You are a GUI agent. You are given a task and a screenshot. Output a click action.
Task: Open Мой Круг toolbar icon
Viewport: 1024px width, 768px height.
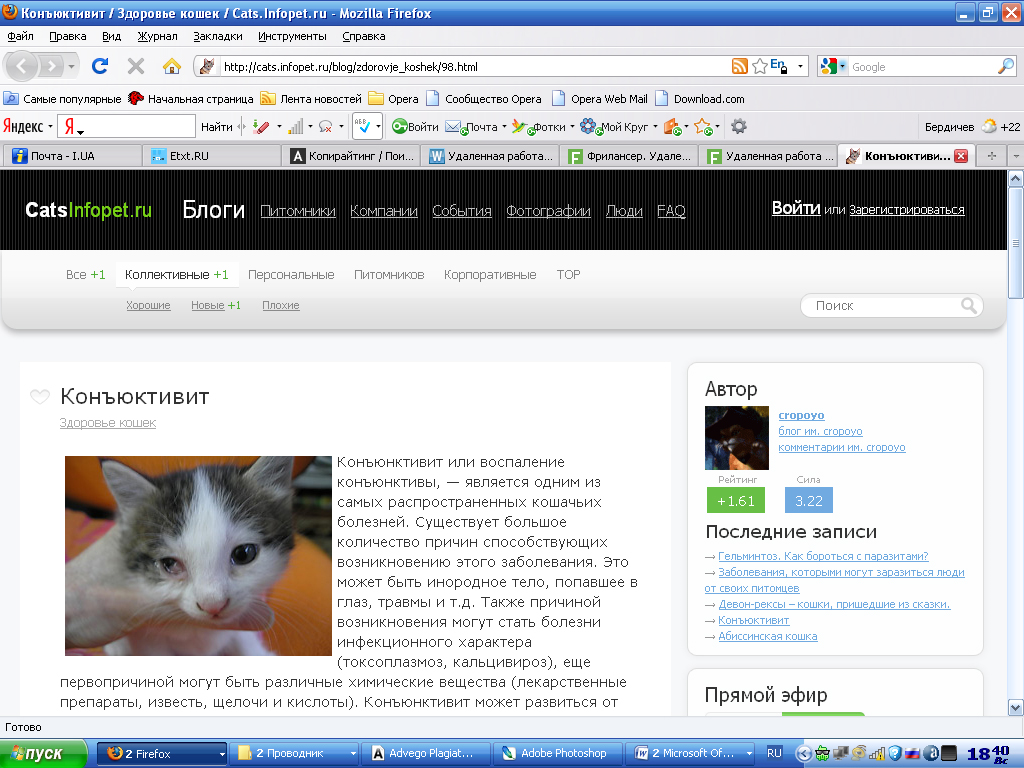point(588,127)
